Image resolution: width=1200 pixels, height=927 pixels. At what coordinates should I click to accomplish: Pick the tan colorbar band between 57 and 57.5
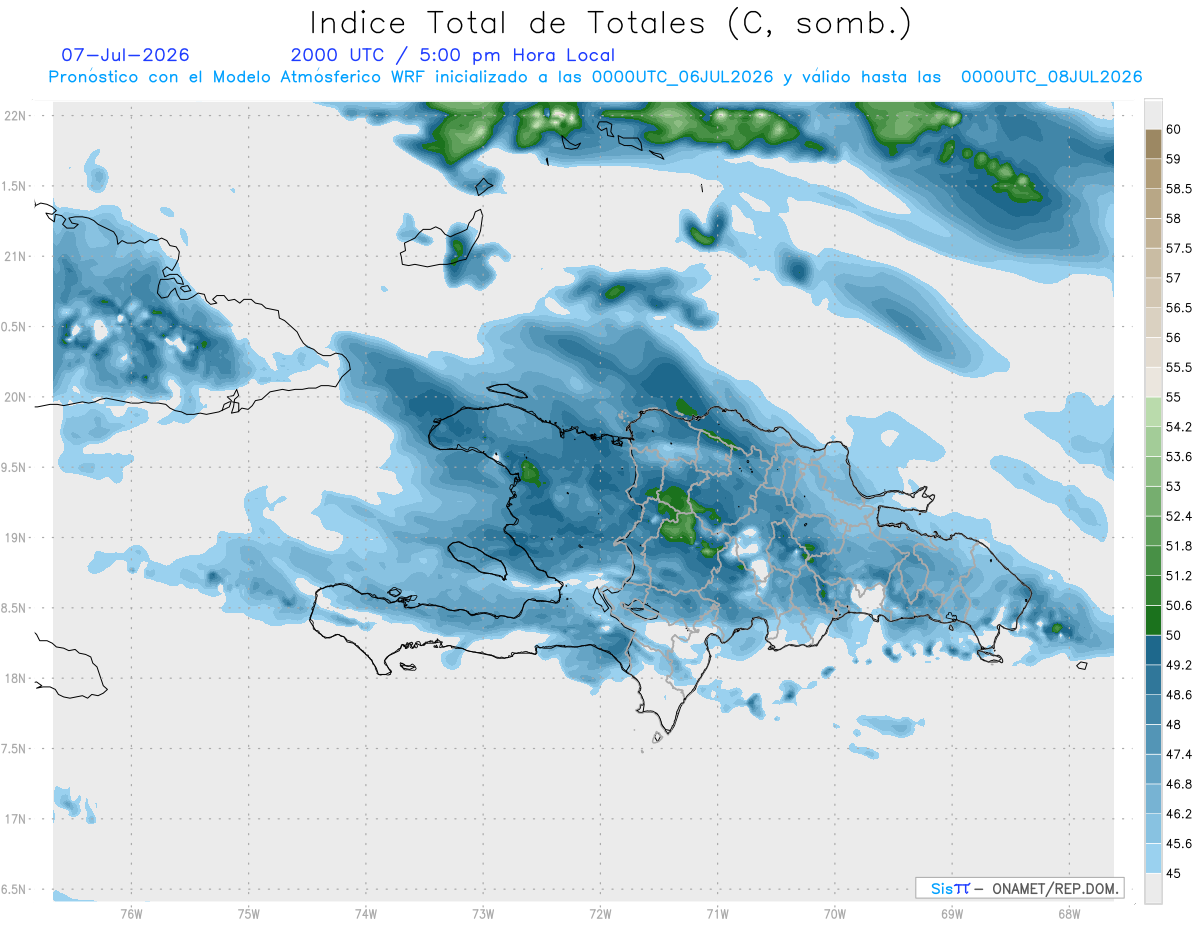(x=1153, y=263)
